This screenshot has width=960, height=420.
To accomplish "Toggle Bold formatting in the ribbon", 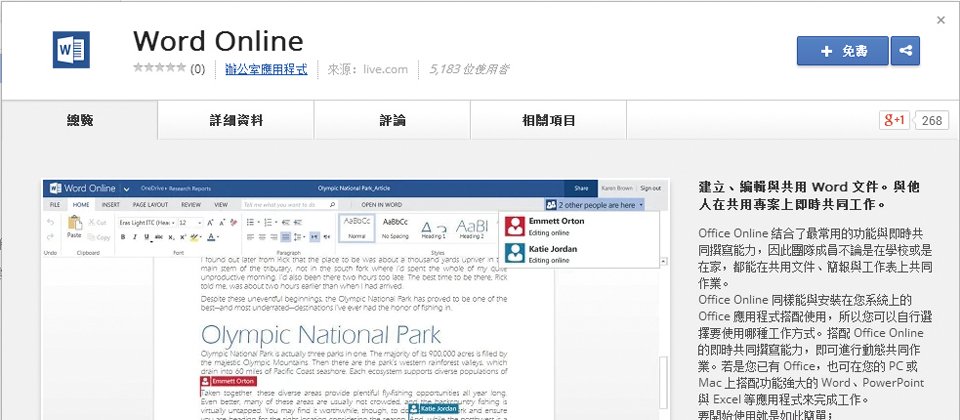I will [x=122, y=237].
